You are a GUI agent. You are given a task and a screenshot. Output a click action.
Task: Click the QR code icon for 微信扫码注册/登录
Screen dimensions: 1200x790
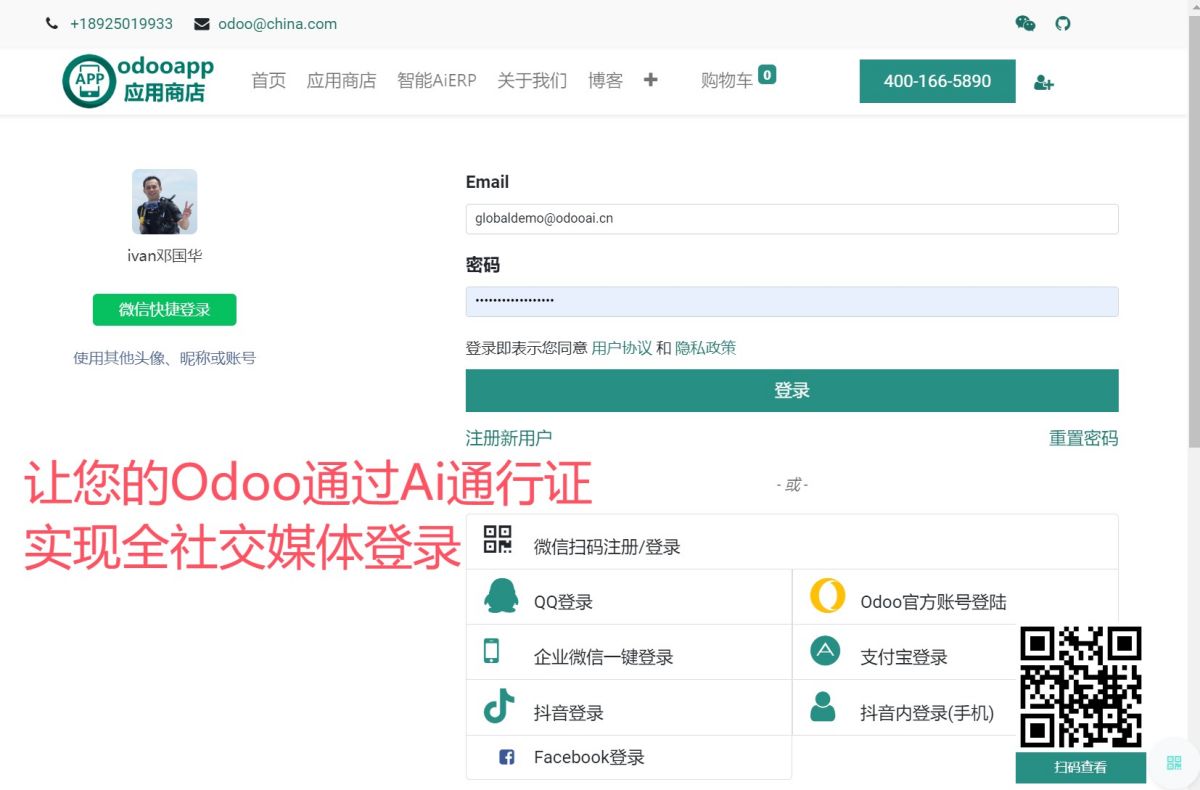[497, 540]
